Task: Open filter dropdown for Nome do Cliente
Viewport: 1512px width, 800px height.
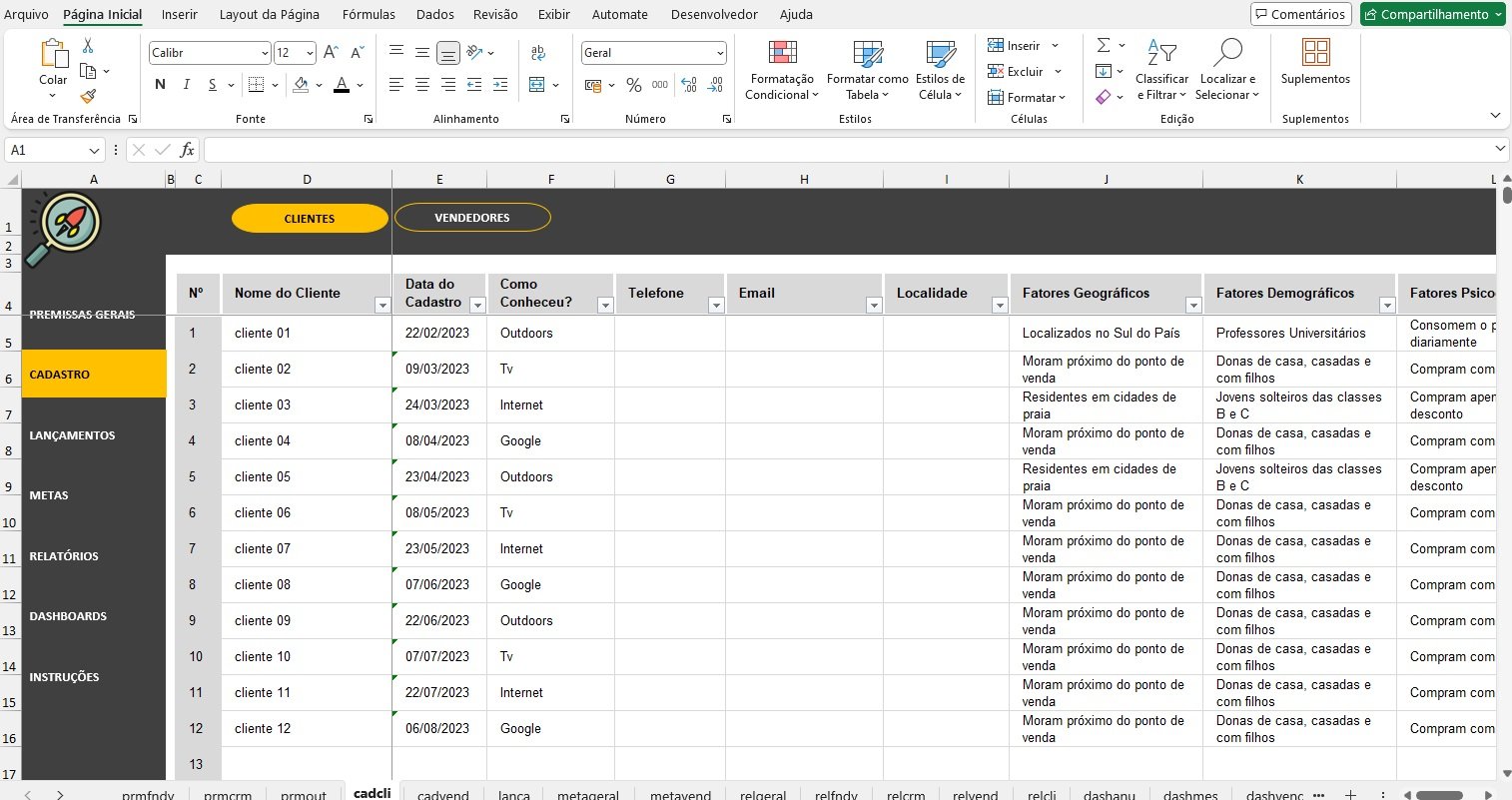Action: (x=381, y=306)
